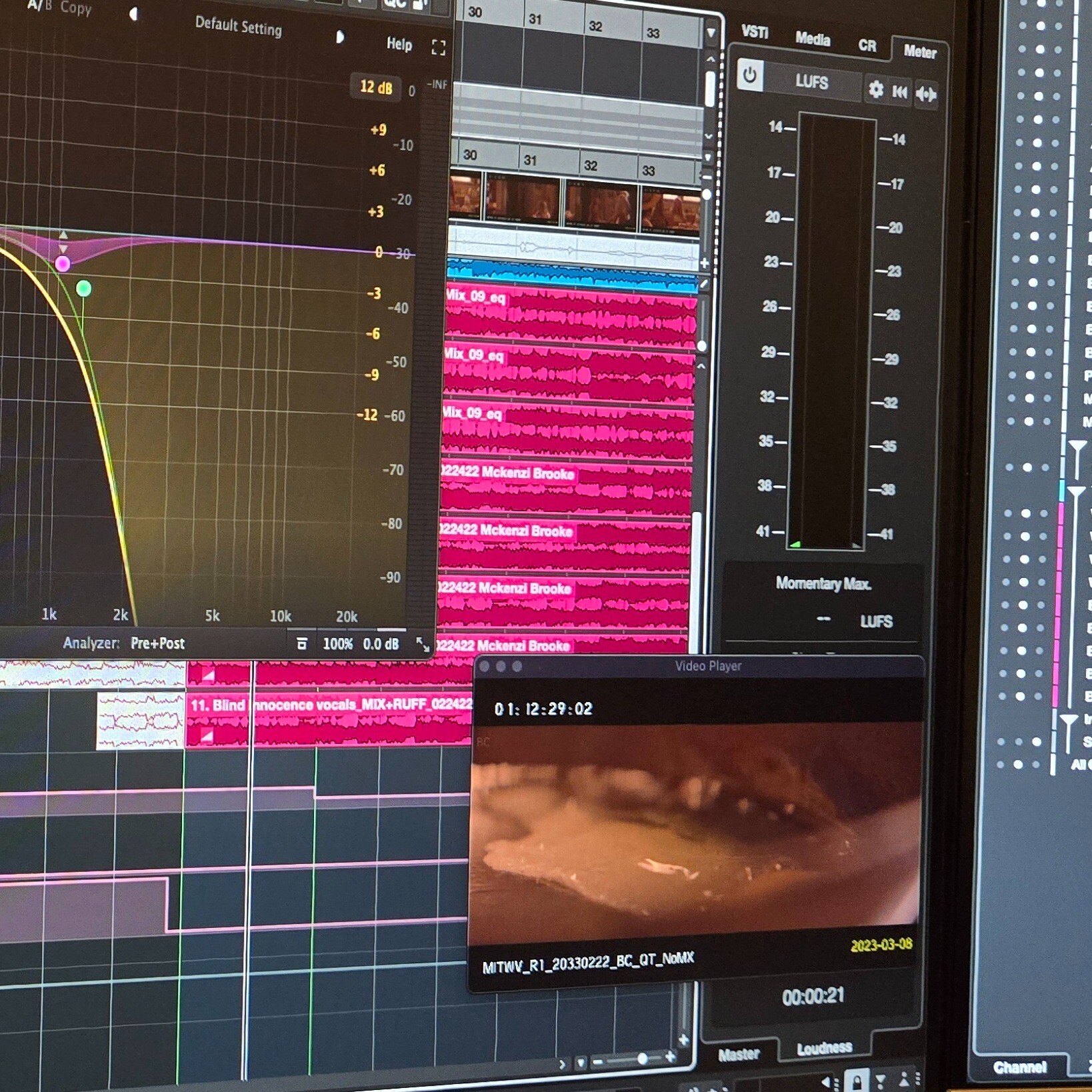Click the resize-arrows icon in the EQ bottom bar

pyautogui.click(x=422, y=645)
